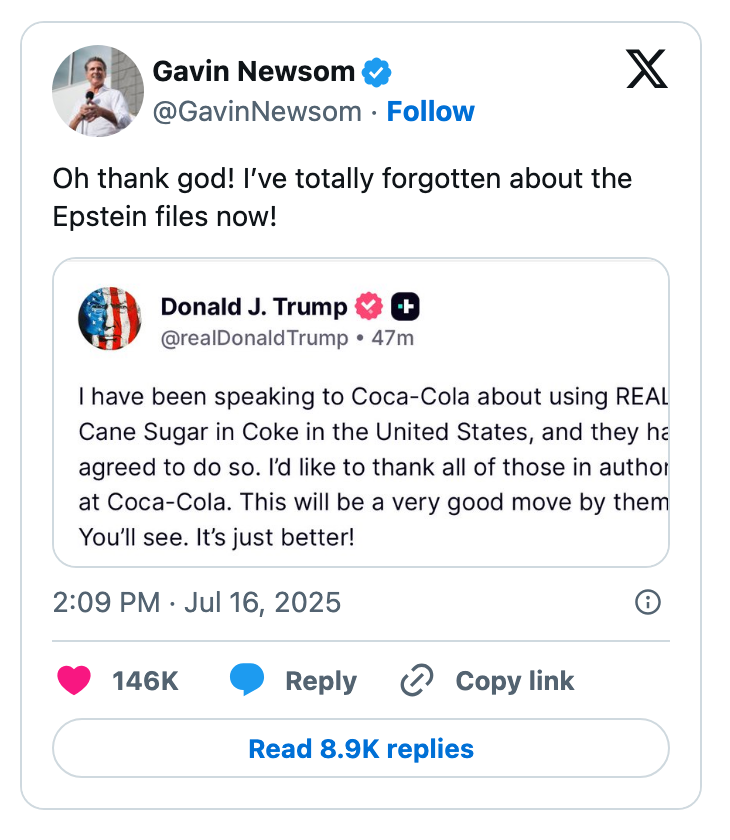
Task: Open the quoted Coca-Cola post text
Action: point(372,466)
